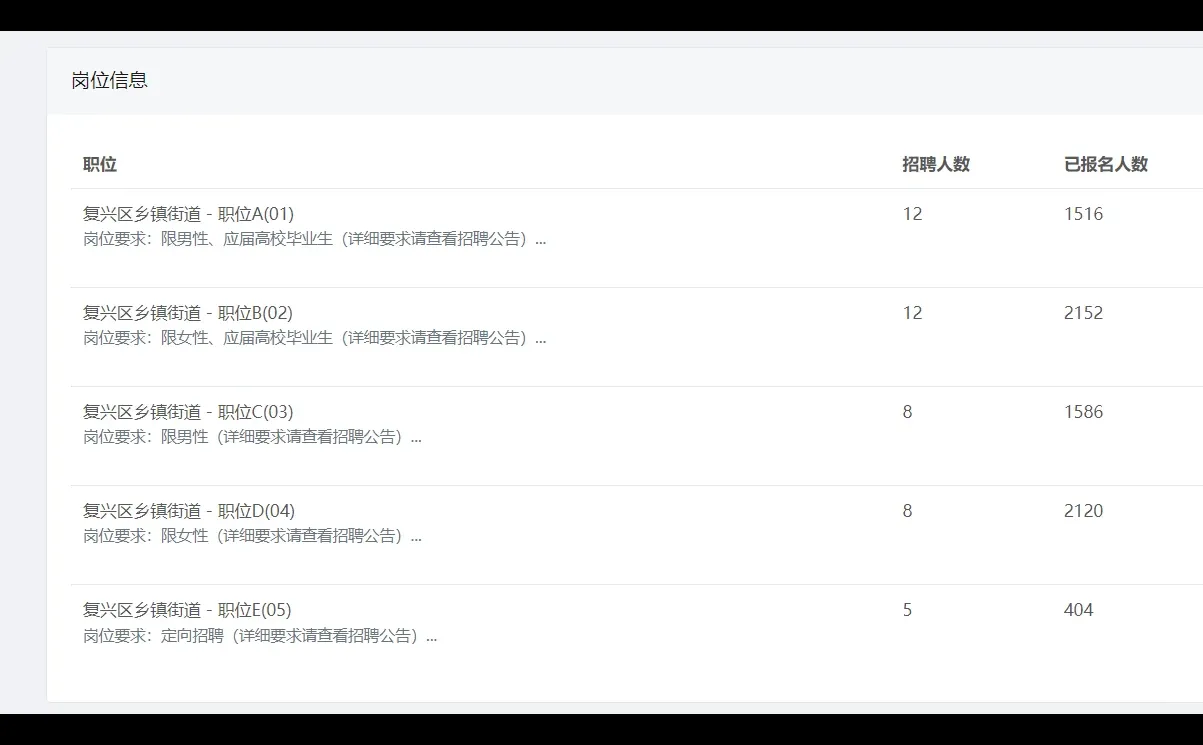The width and height of the screenshot is (1203, 745).
Task: Sort by the 职位 column header
Action: click(x=100, y=164)
